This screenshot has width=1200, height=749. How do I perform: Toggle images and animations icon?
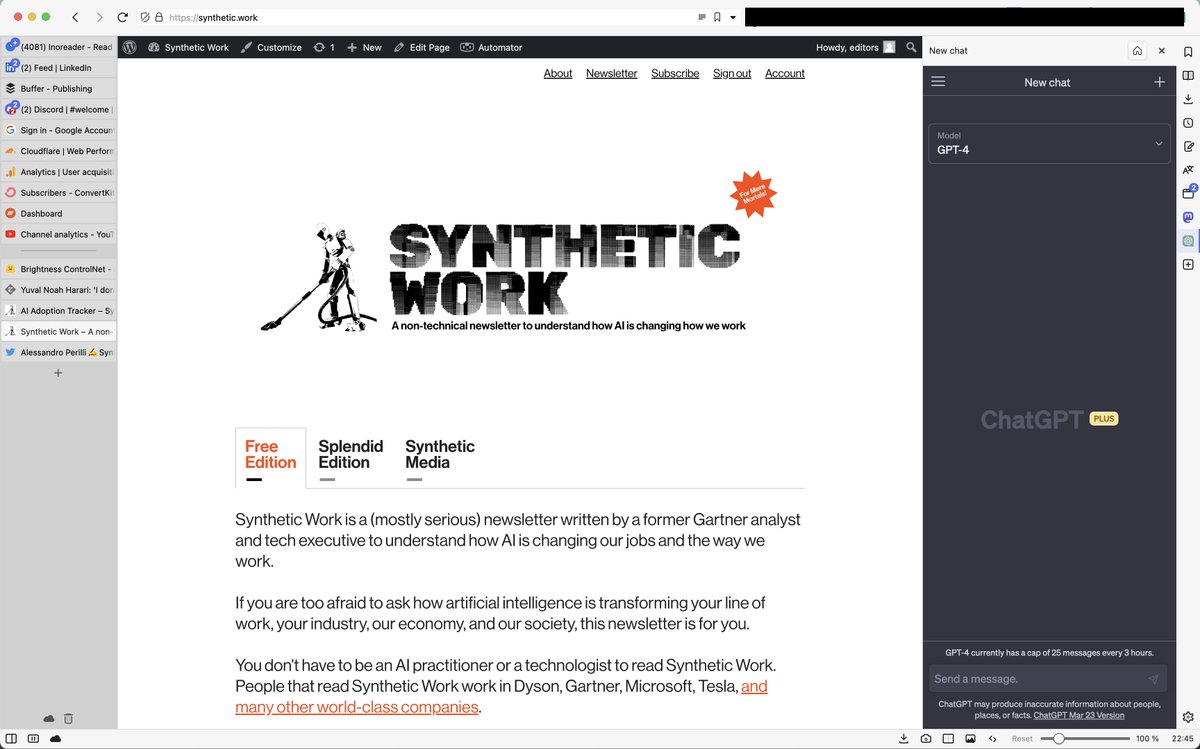pos(970,738)
